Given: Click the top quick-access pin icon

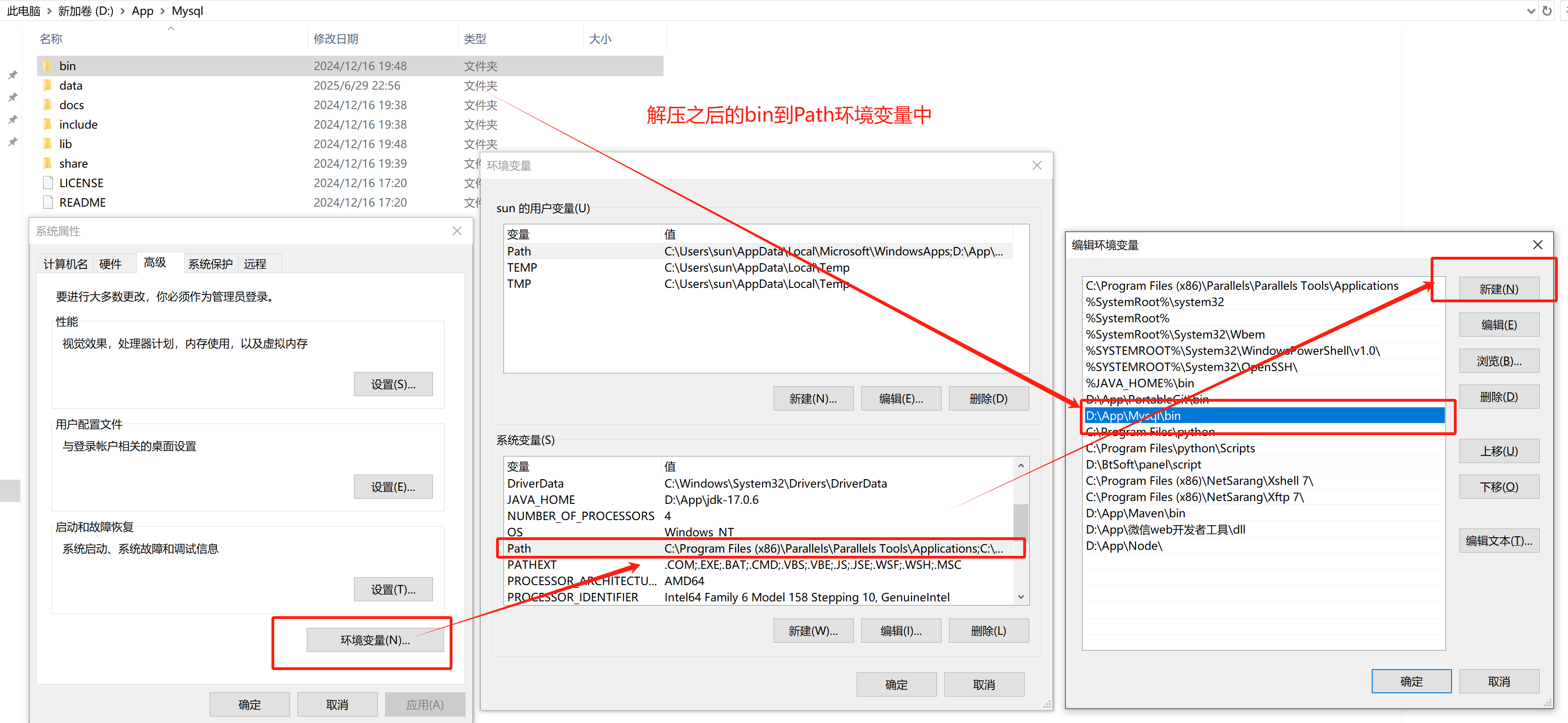Looking at the screenshot, I should (x=13, y=75).
